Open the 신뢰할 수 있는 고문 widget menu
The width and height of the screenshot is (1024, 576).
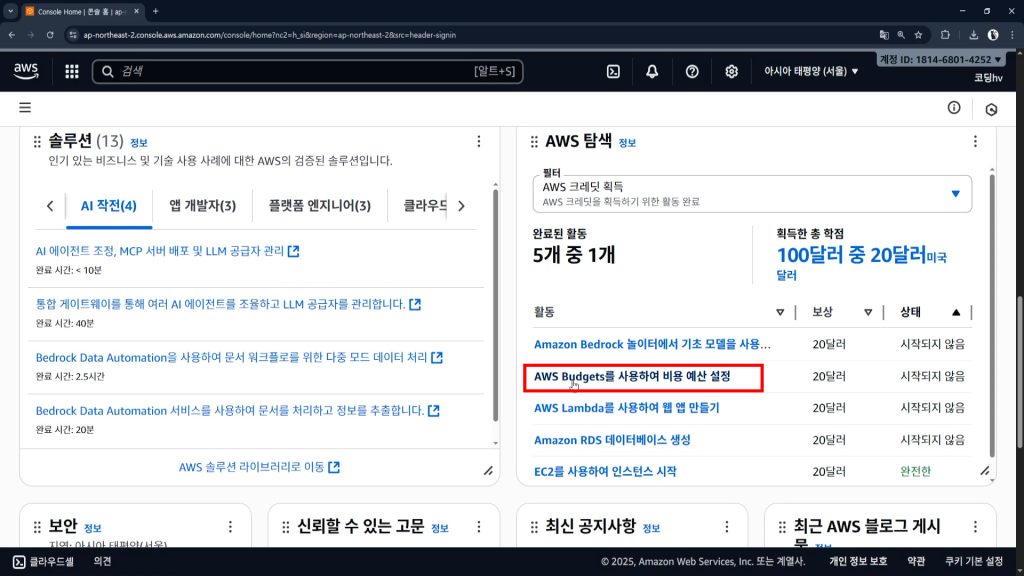coord(479,526)
